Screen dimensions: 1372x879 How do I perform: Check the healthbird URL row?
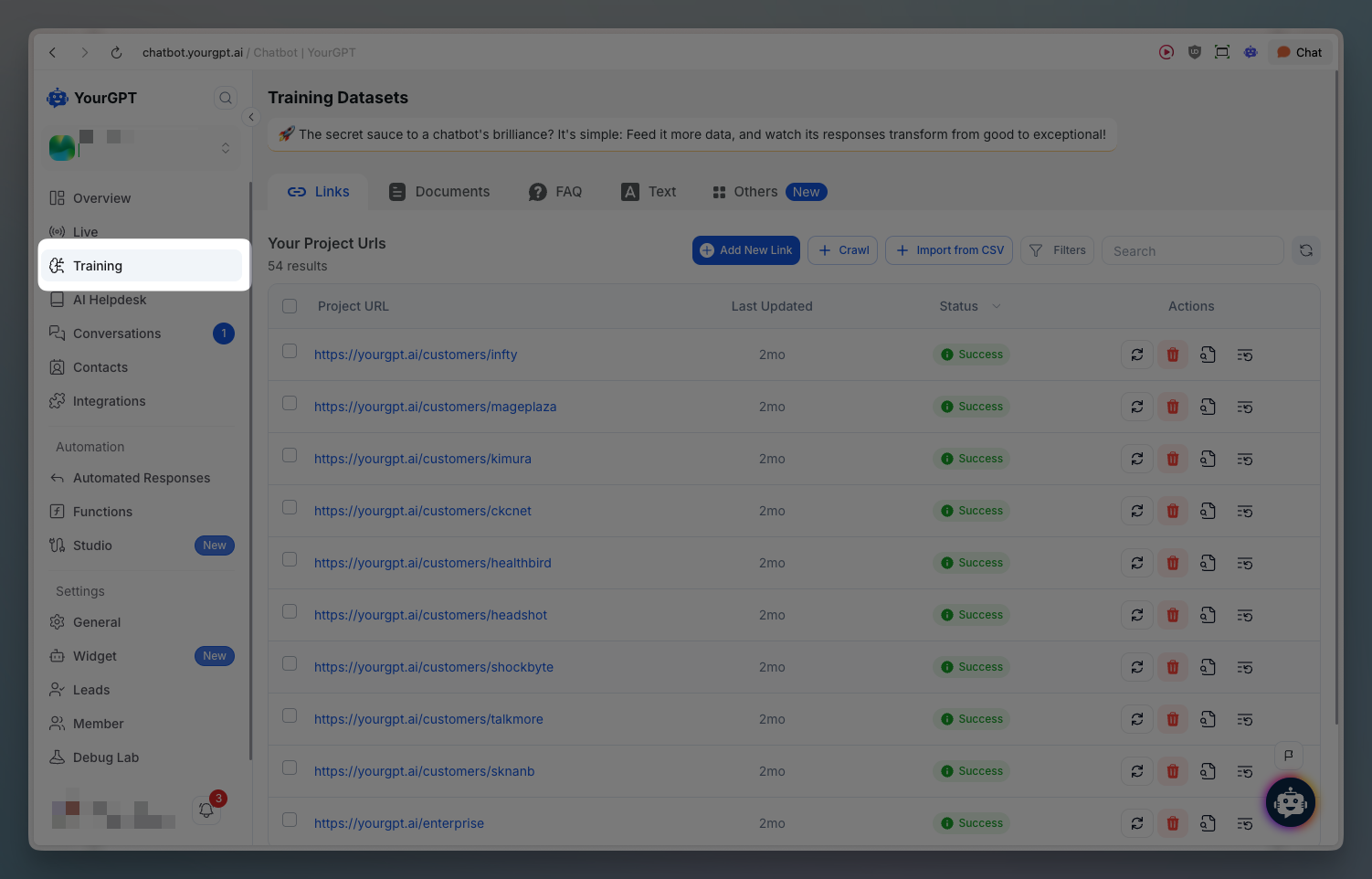tap(290, 559)
